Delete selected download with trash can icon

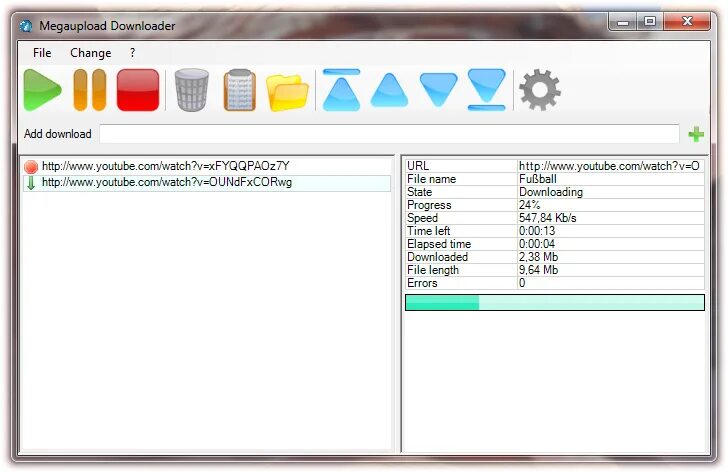(191, 90)
